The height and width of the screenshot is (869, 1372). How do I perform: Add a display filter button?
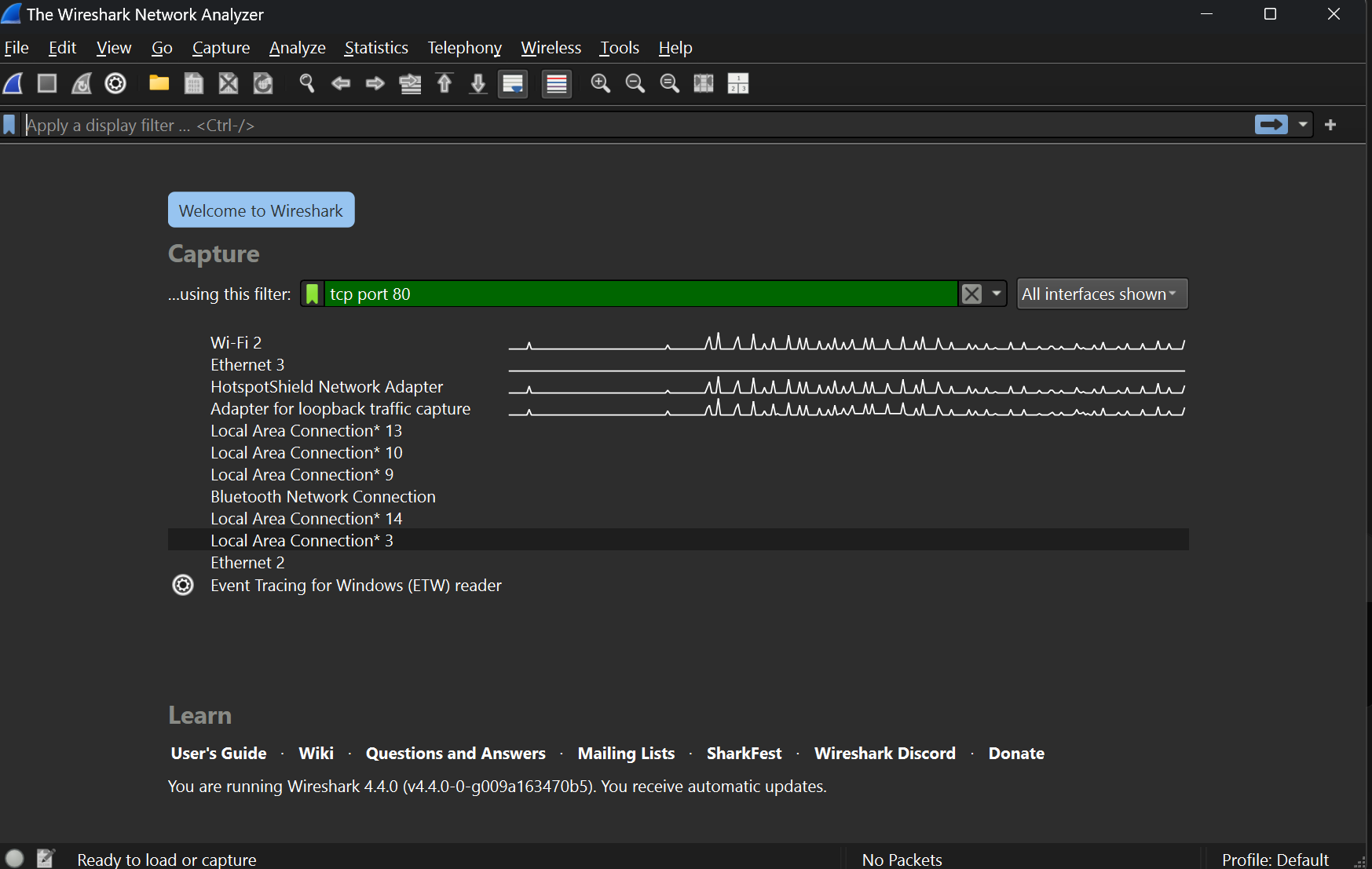pos(1330,125)
